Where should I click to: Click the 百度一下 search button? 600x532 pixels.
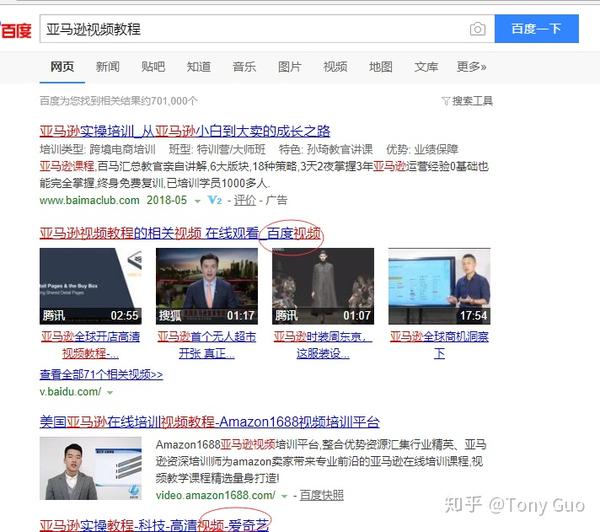(536, 29)
